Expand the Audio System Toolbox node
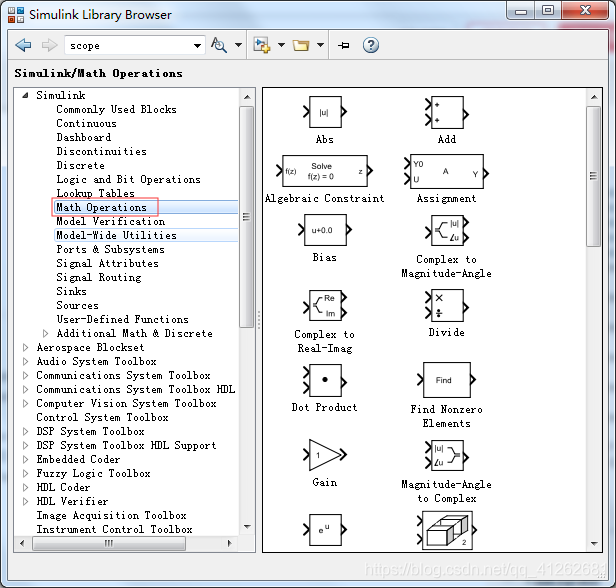This screenshot has height=588, width=616. coord(26,361)
